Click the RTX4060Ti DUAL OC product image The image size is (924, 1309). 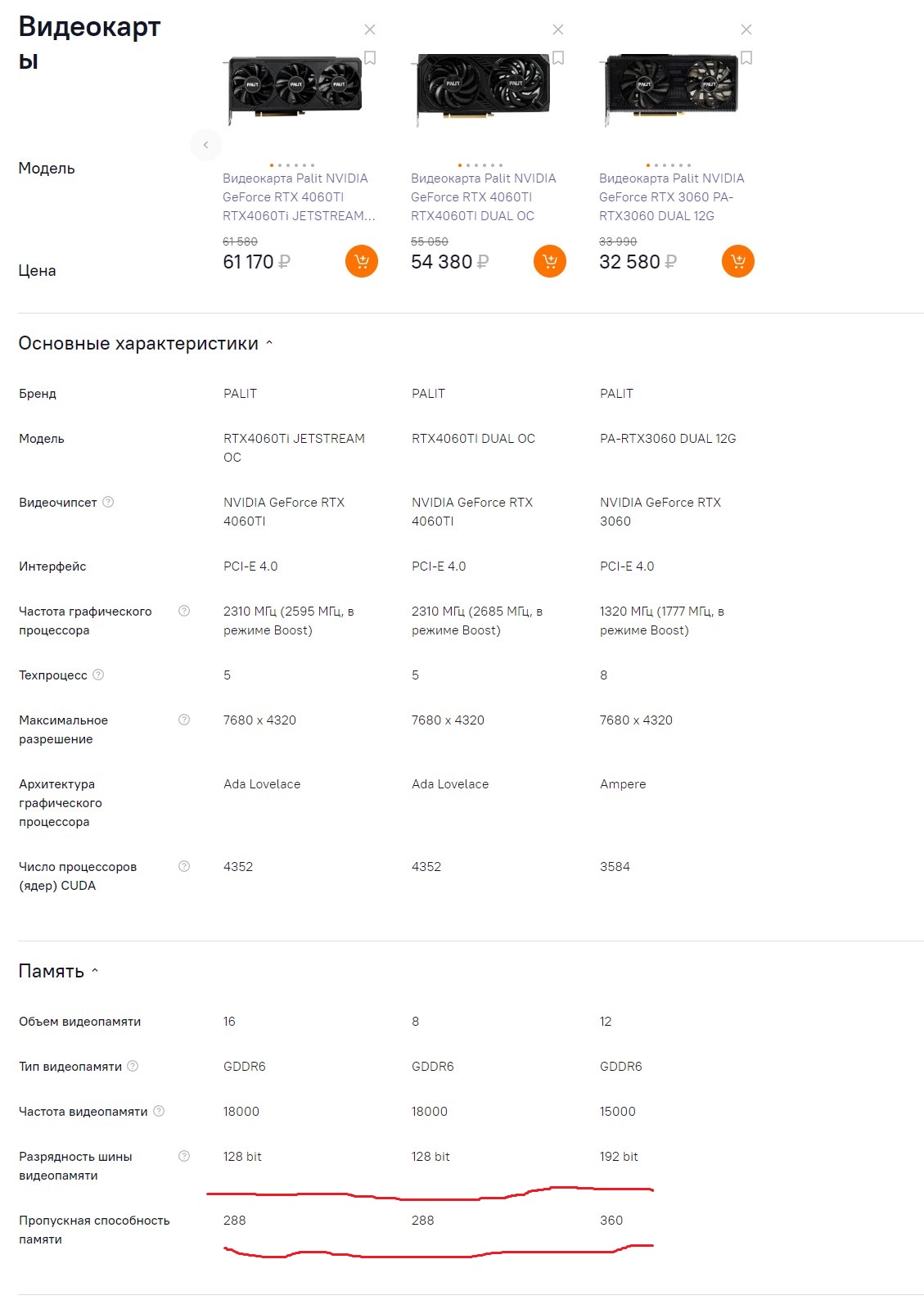point(483,88)
